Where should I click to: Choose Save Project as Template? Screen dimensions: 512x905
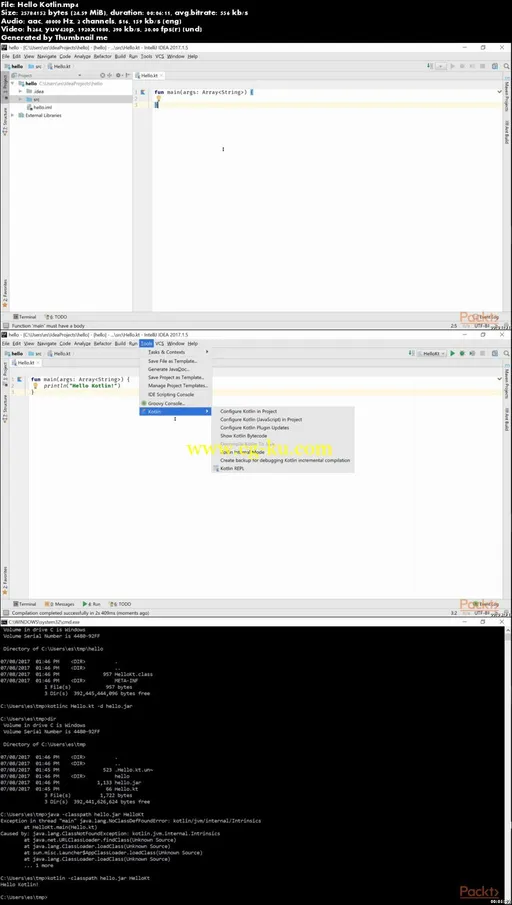point(176,377)
